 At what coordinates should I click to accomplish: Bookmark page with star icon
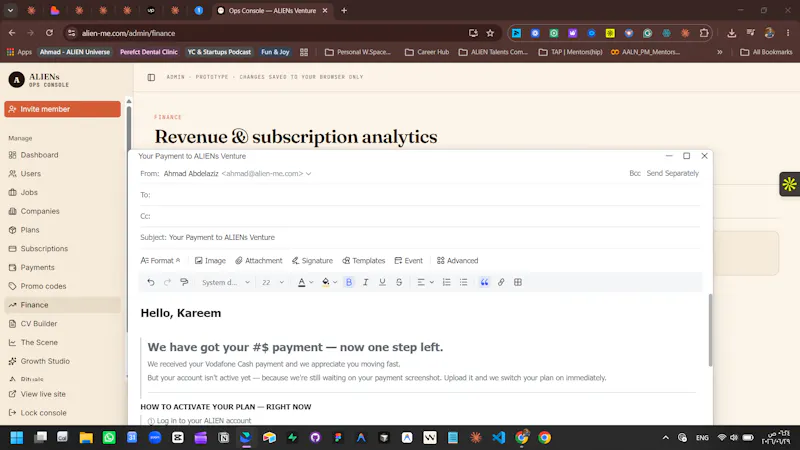(490, 33)
